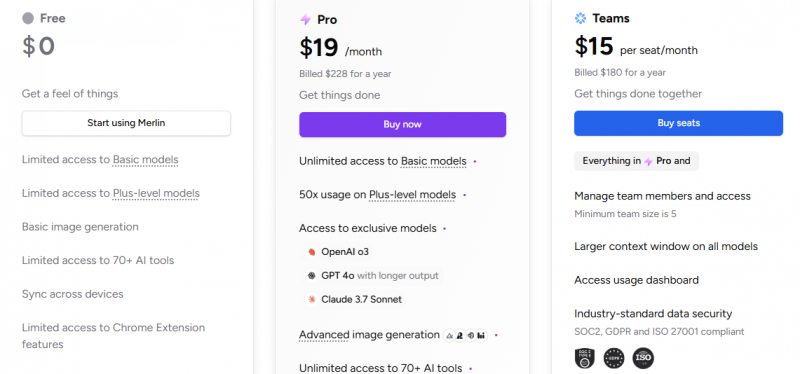The height and width of the screenshot is (374, 800).
Task: Click image generation model icons group
Action: click(465, 335)
